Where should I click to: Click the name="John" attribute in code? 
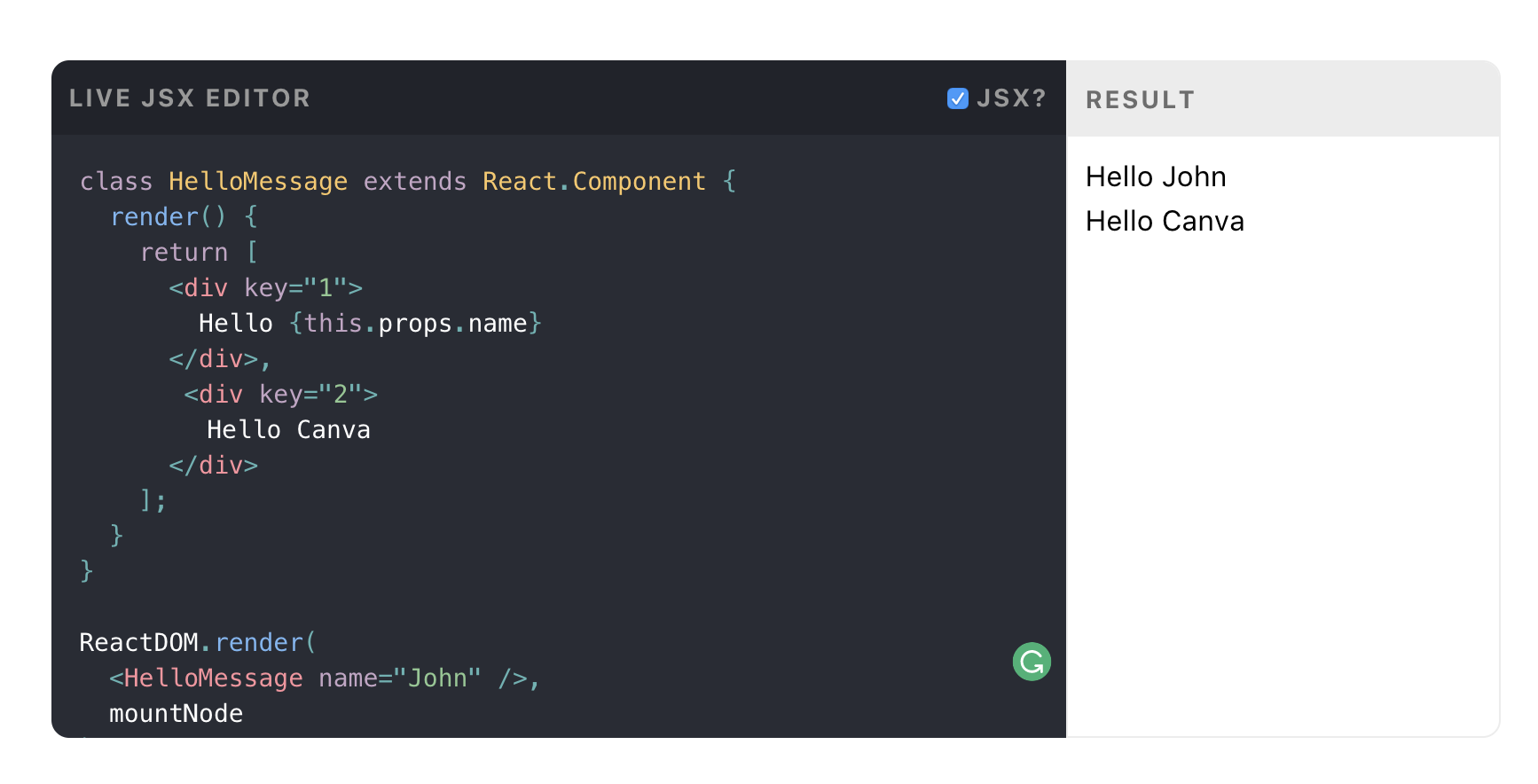tap(399, 678)
